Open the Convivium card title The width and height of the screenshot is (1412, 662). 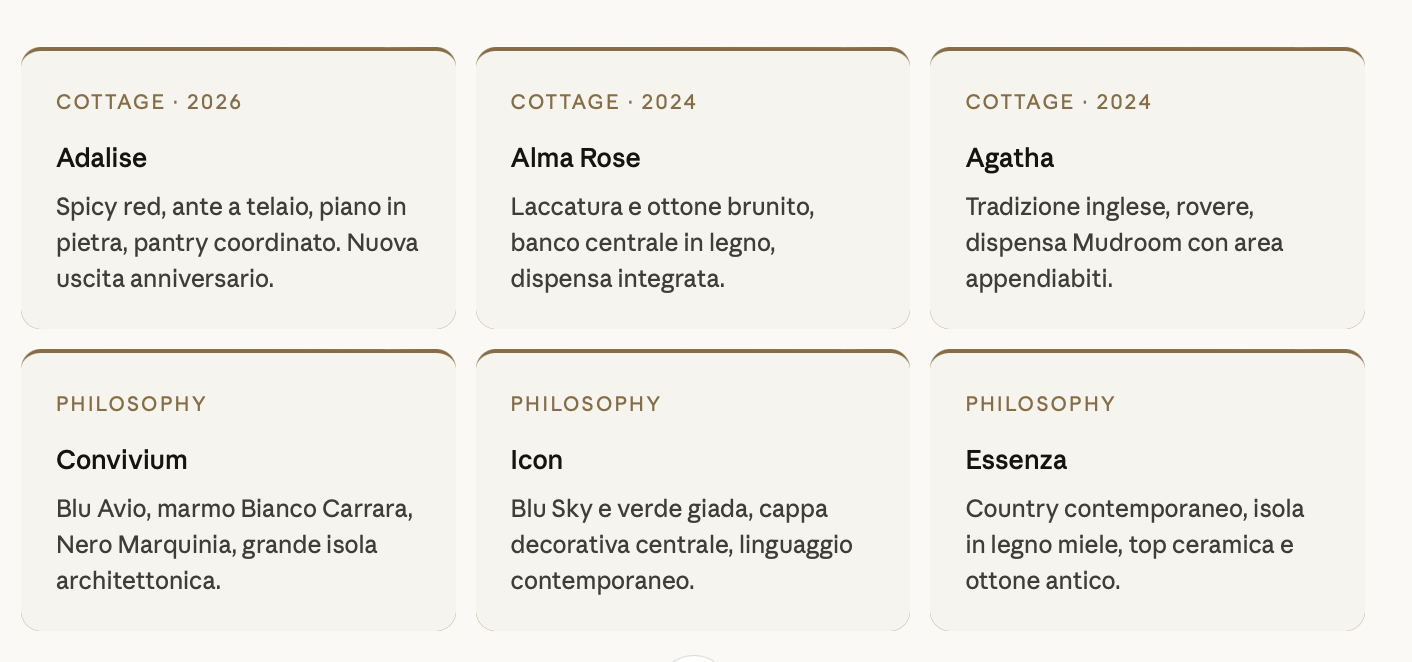point(122,460)
